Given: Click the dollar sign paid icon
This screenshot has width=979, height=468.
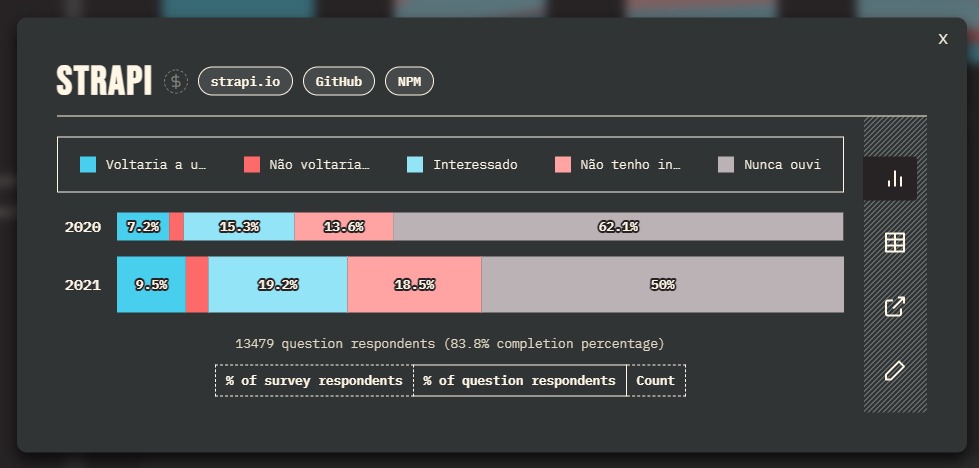Looking at the screenshot, I should [176, 82].
